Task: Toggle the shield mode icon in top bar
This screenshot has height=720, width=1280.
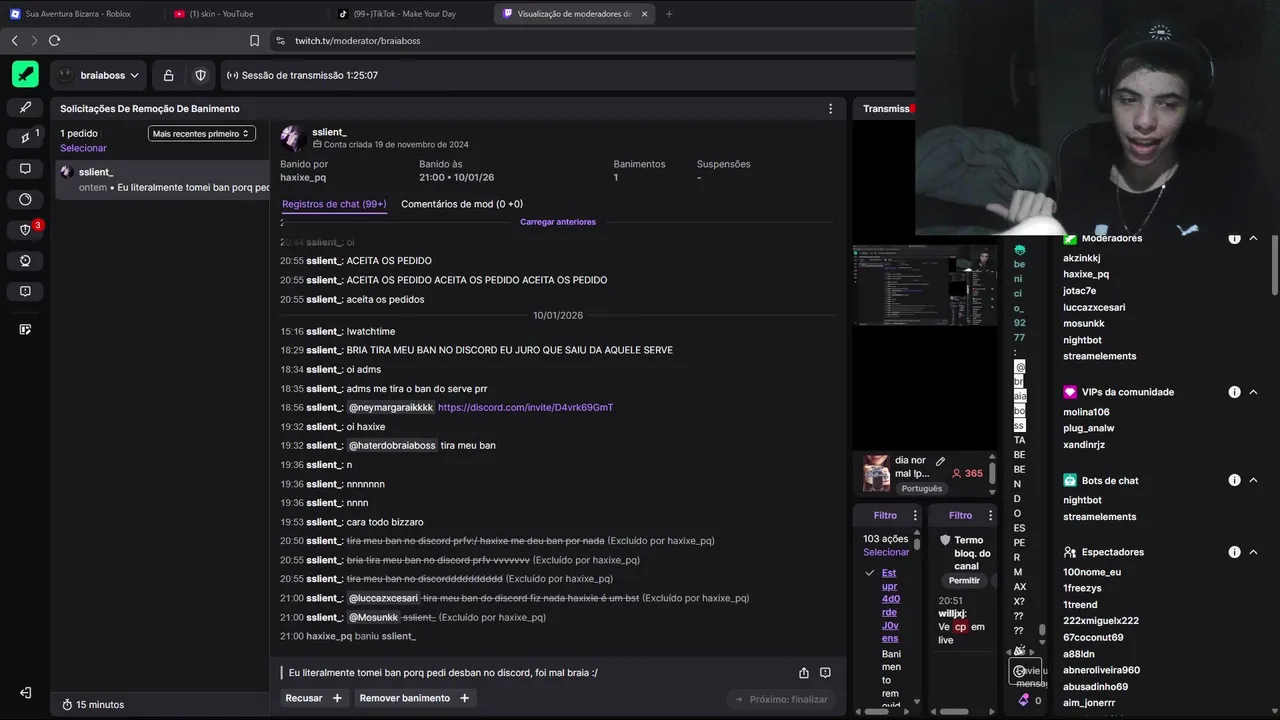Action: coord(200,75)
